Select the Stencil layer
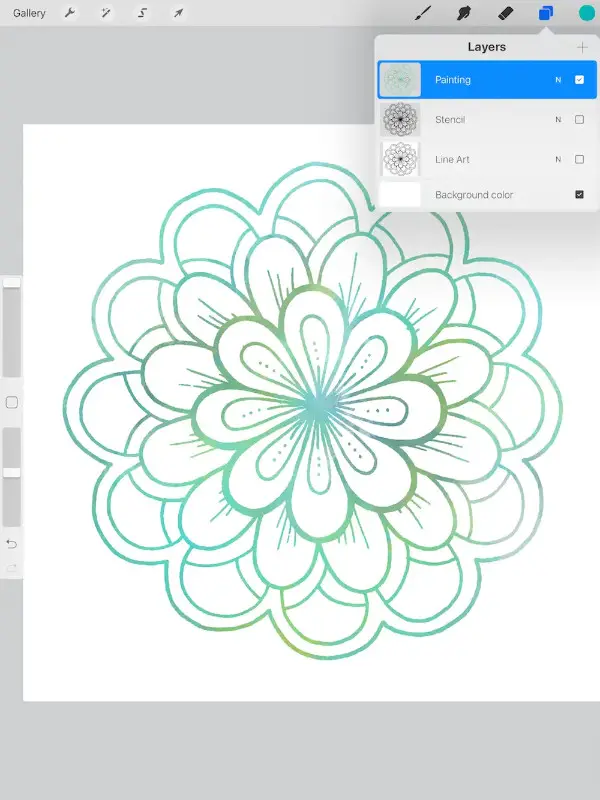Viewport: 600px width, 800px height. coord(487,119)
